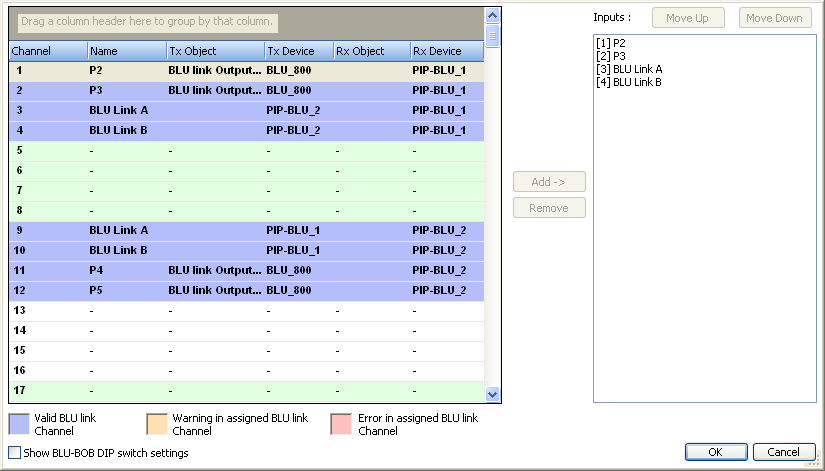This screenshot has height=471, width=825.
Task: Select BLU Link B name in channel 10
Action: coord(118,250)
